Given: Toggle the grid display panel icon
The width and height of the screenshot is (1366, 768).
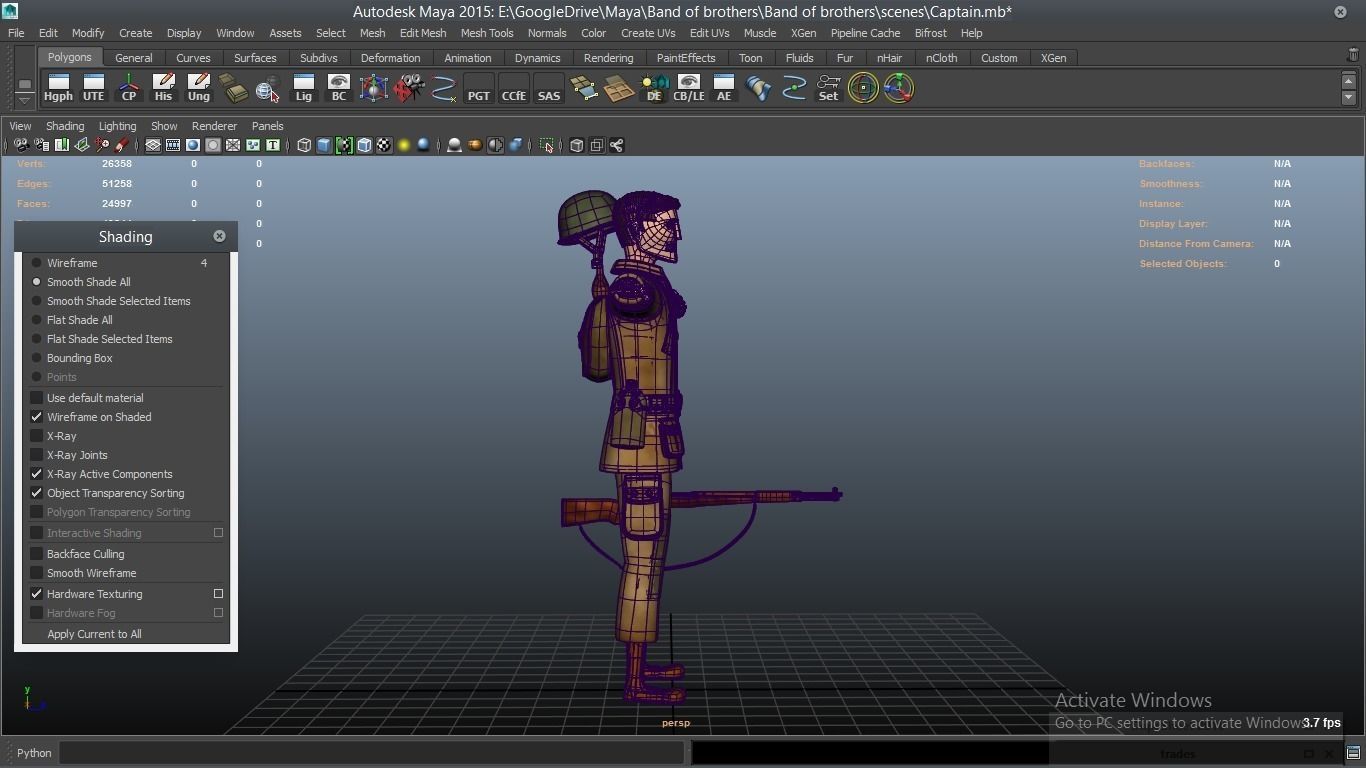Looking at the screenshot, I should tap(153, 145).
